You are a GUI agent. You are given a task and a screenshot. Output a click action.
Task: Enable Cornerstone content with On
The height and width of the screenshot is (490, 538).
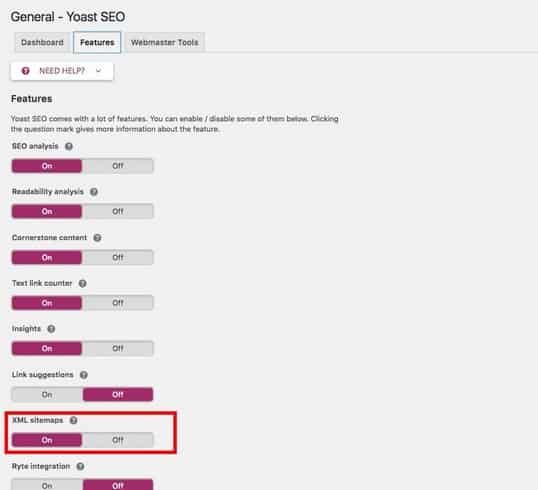(47, 257)
